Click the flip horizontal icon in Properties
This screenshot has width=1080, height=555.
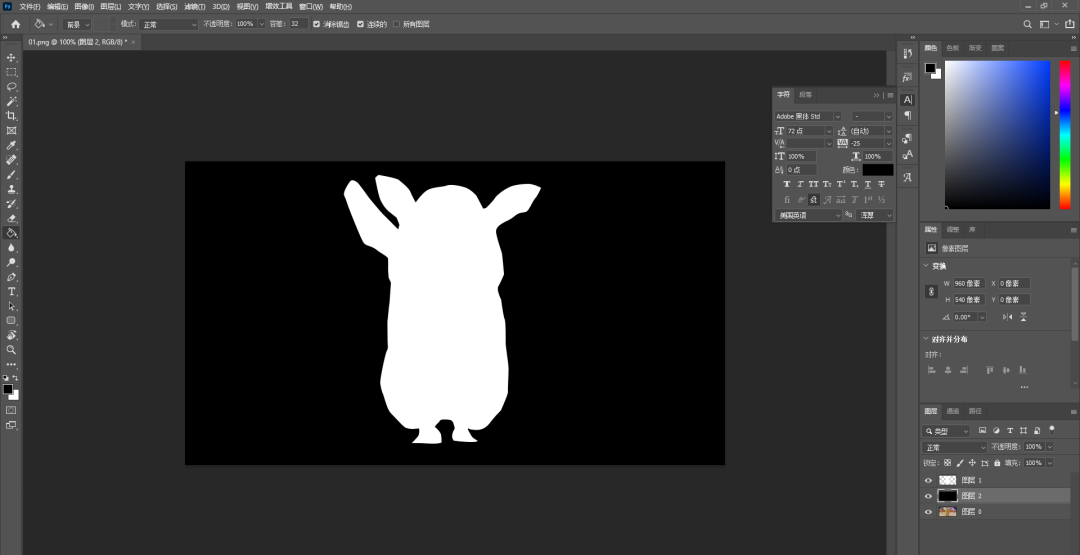1007,317
